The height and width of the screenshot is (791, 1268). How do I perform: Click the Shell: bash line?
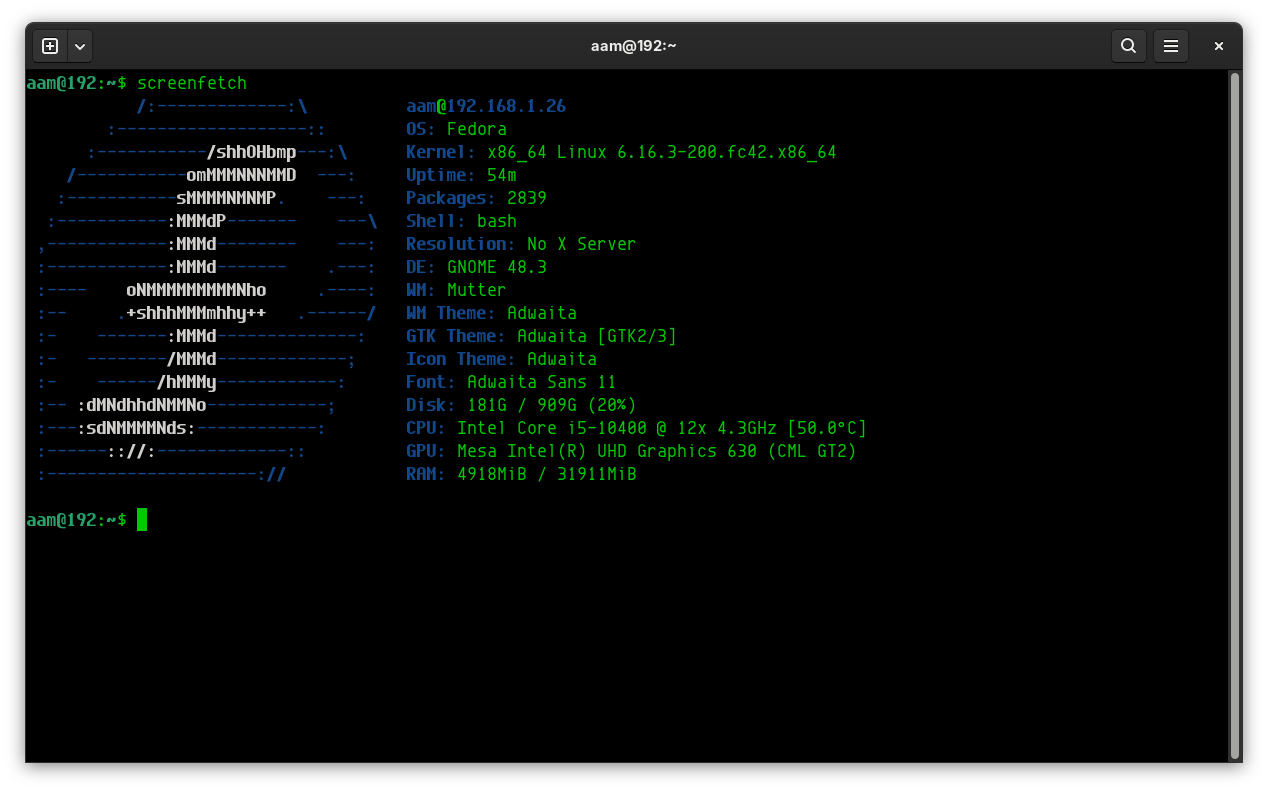[461, 221]
